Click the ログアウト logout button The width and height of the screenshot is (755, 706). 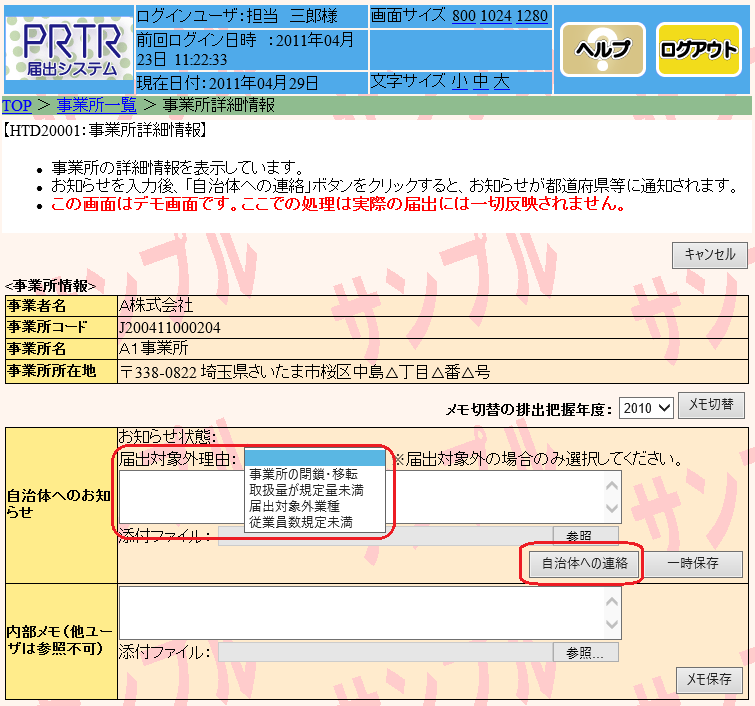699,50
